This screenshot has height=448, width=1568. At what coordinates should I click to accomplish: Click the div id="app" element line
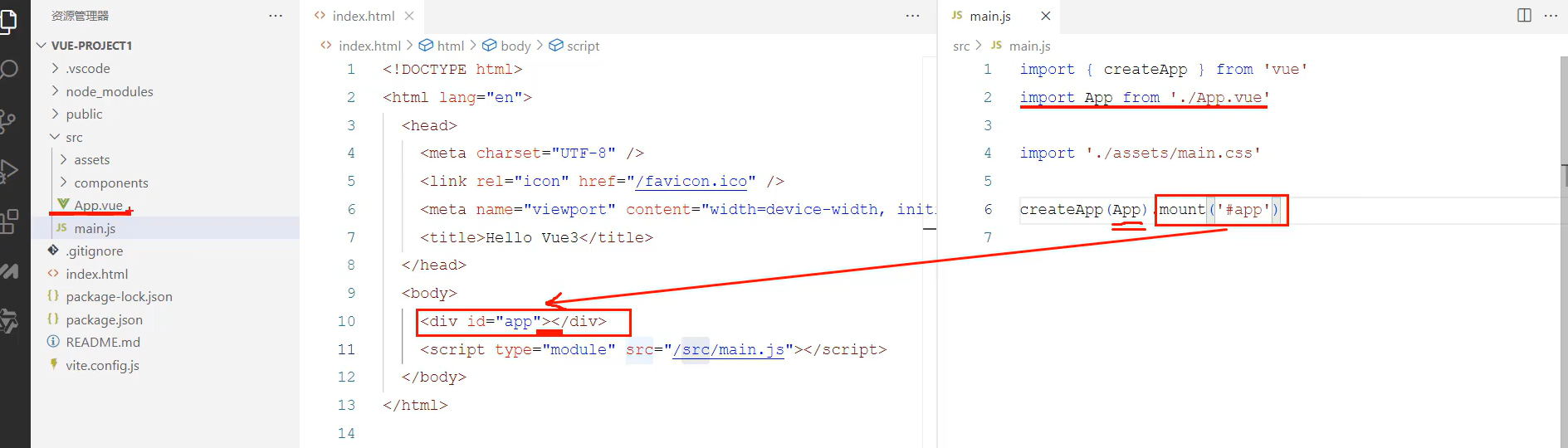pyautogui.click(x=513, y=321)
